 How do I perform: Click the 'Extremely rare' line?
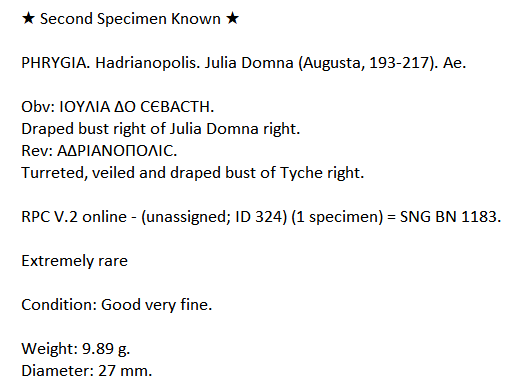coord(75,261)
